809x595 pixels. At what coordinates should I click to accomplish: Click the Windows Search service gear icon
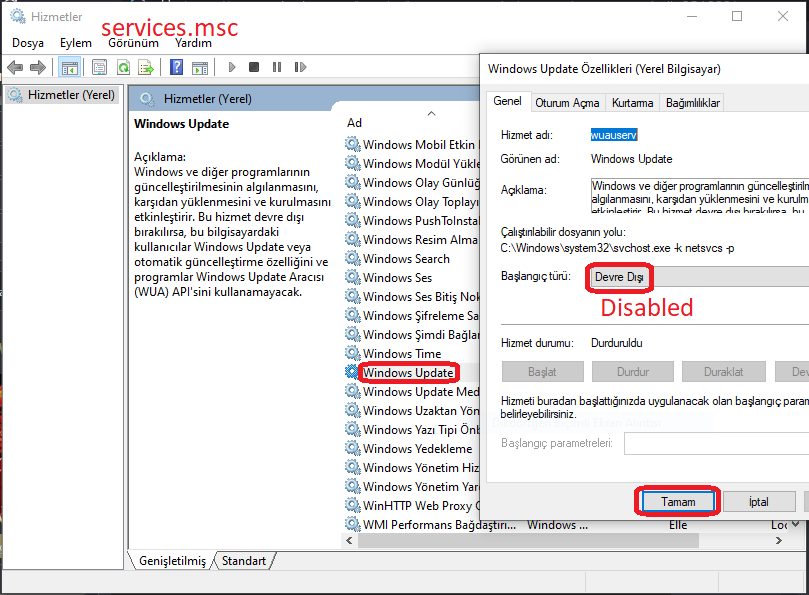[x=352, y=258]
